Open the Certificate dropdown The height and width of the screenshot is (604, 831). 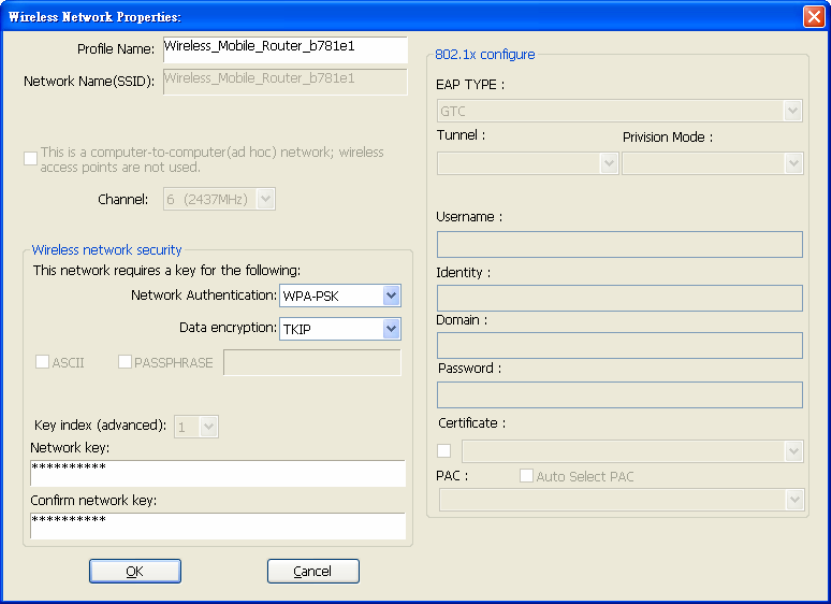632,451
